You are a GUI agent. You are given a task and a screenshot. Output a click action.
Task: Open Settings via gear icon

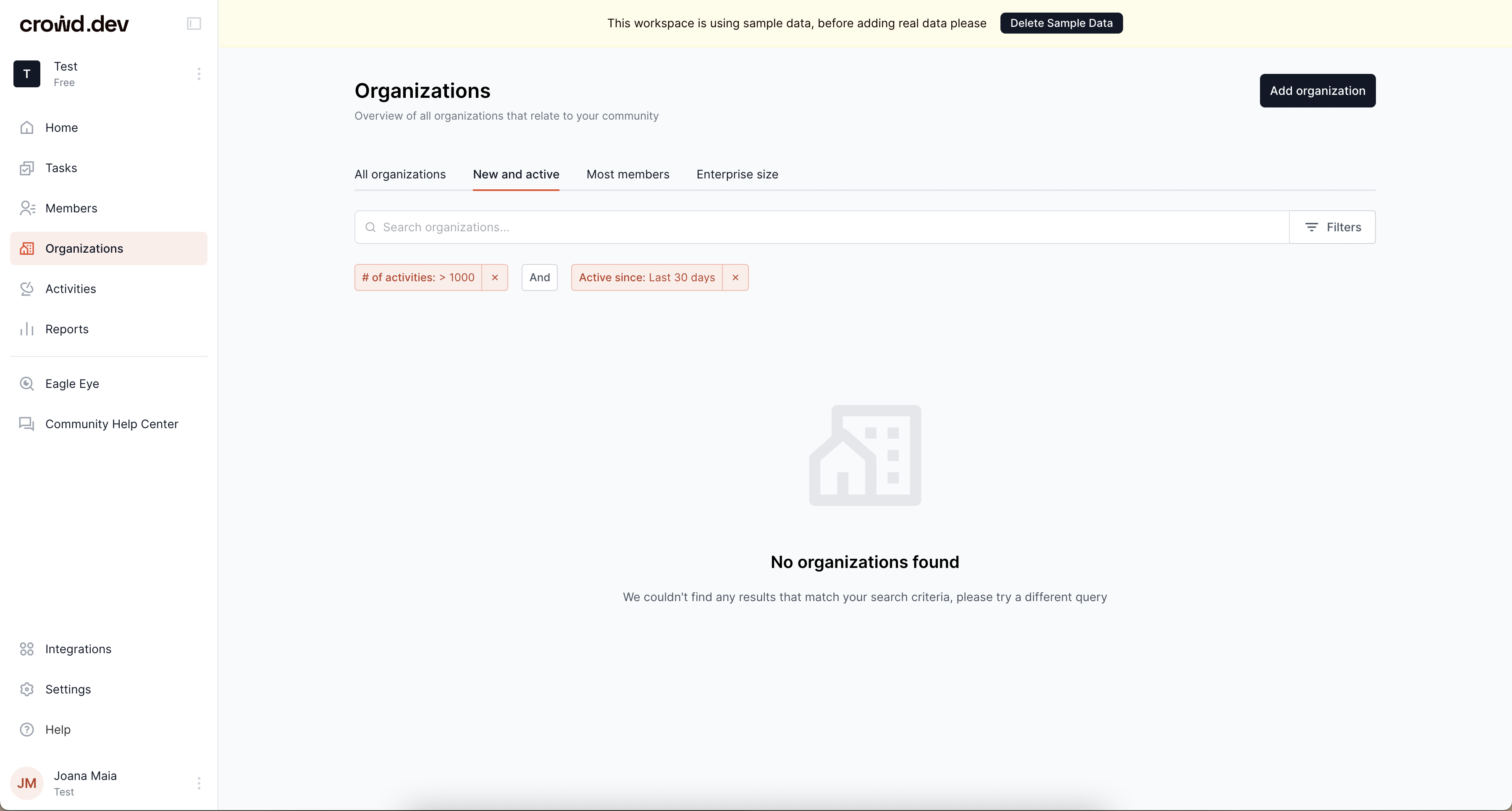point(26,690)
